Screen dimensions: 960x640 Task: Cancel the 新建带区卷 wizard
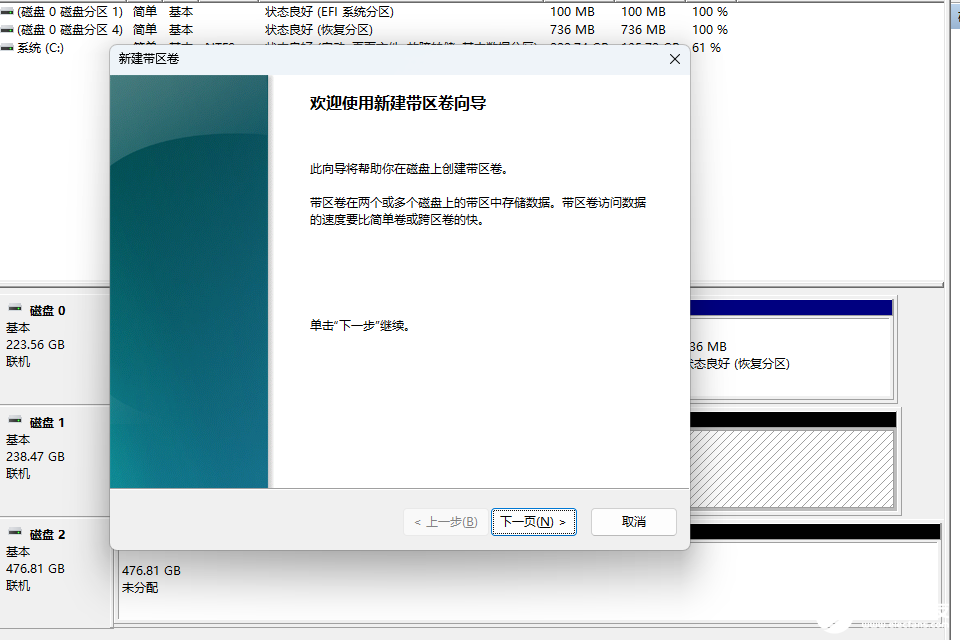click(633, 521)
